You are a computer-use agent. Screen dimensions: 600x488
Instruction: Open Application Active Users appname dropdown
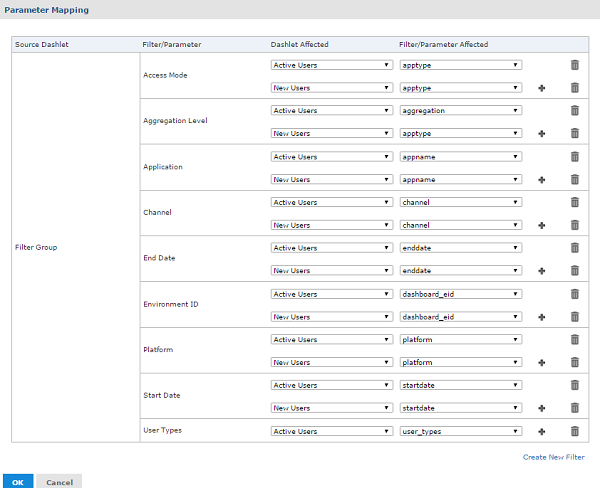[x=461, y=157]
